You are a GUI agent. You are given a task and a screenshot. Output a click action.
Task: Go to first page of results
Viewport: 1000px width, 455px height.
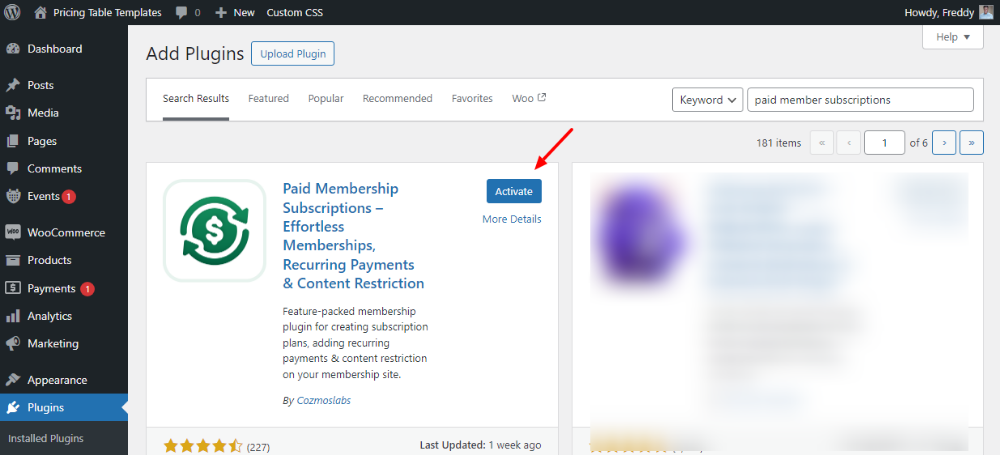(822, 143)
